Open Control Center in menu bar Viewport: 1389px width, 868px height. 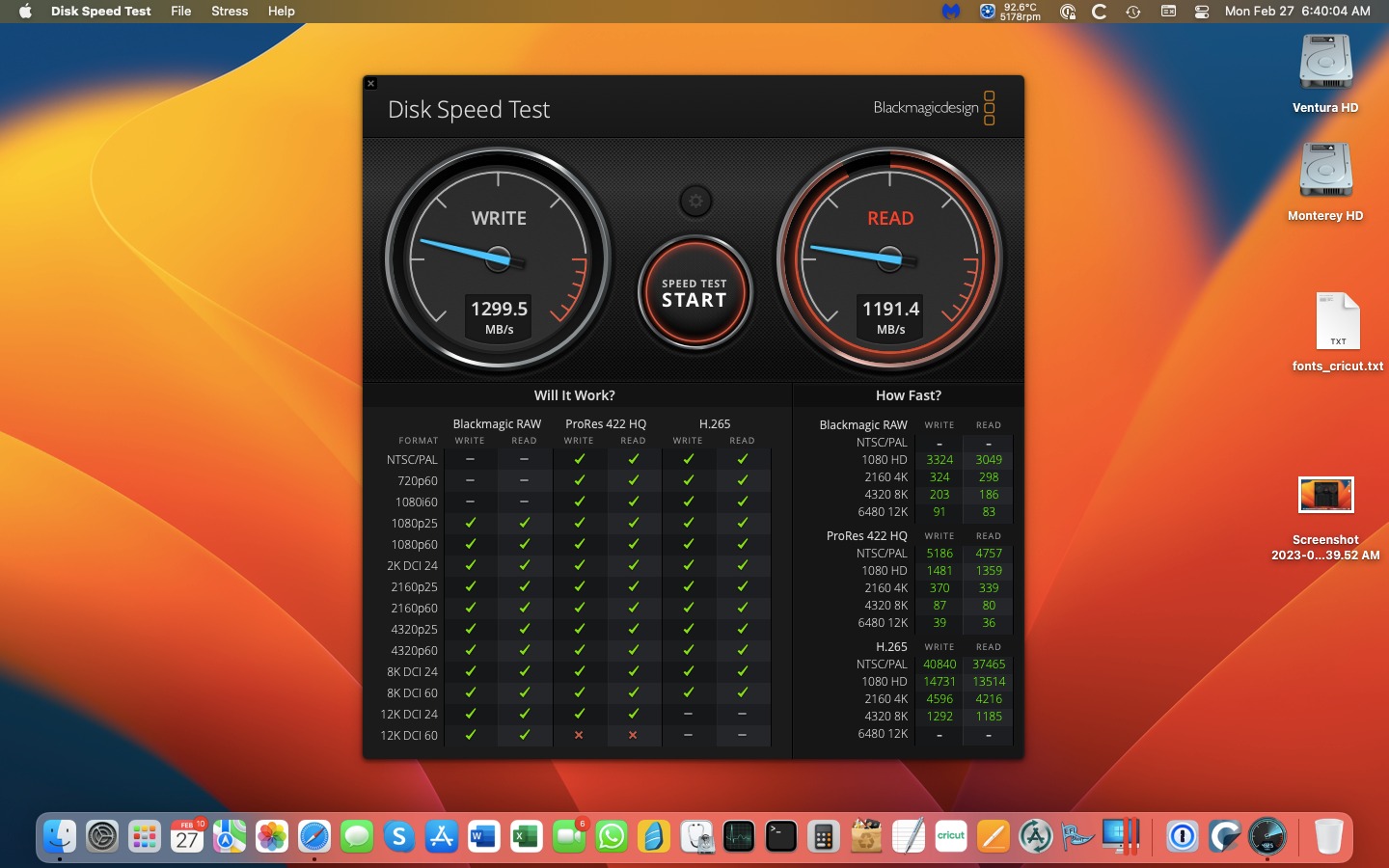point(1202,12)
